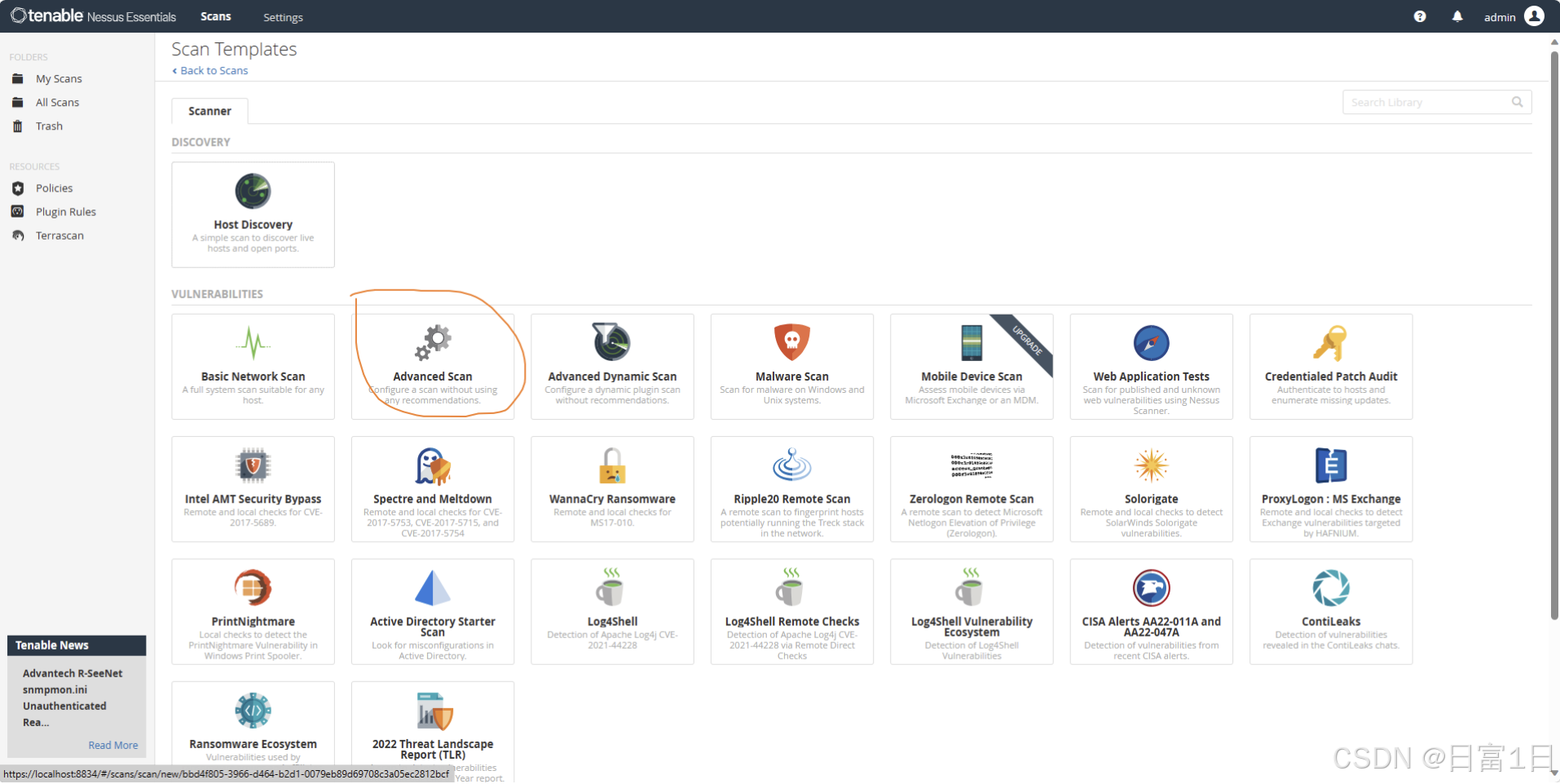Select the Basic Network Scan pulse icon
Screen dimensions: 1560x784
(253, 343)
